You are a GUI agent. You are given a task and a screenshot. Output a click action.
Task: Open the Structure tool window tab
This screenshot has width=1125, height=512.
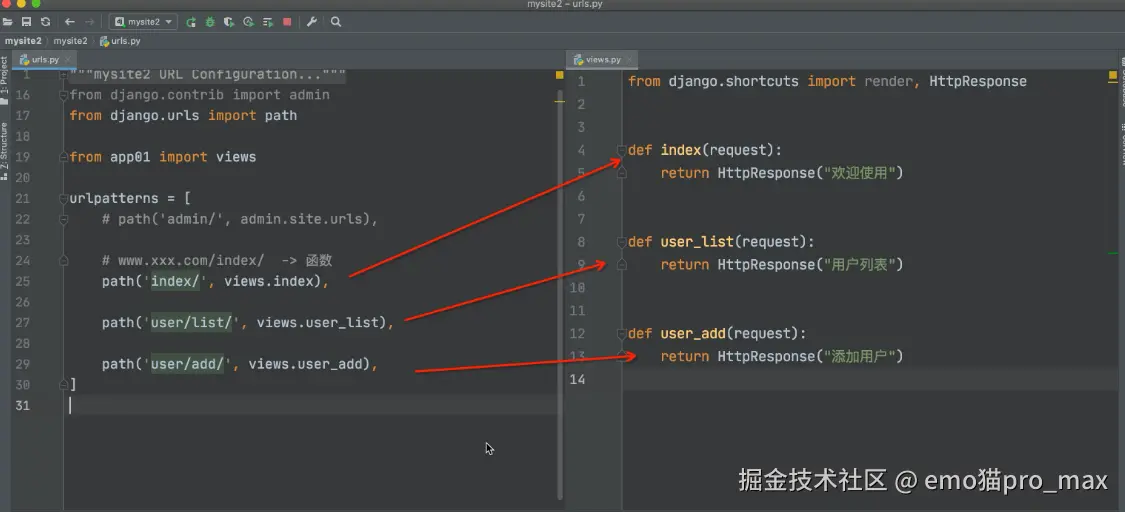[4, 151]
